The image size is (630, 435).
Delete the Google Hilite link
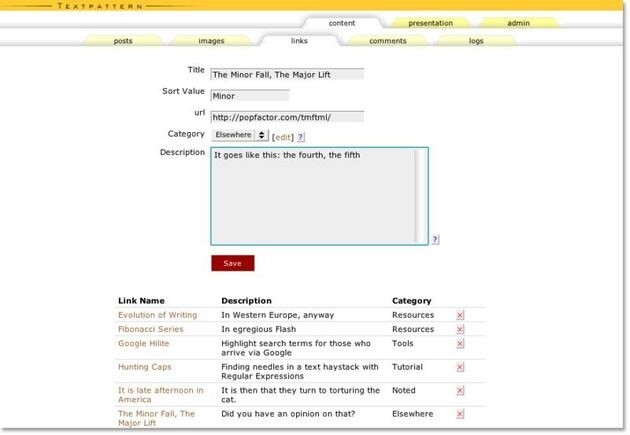[460, 343]
